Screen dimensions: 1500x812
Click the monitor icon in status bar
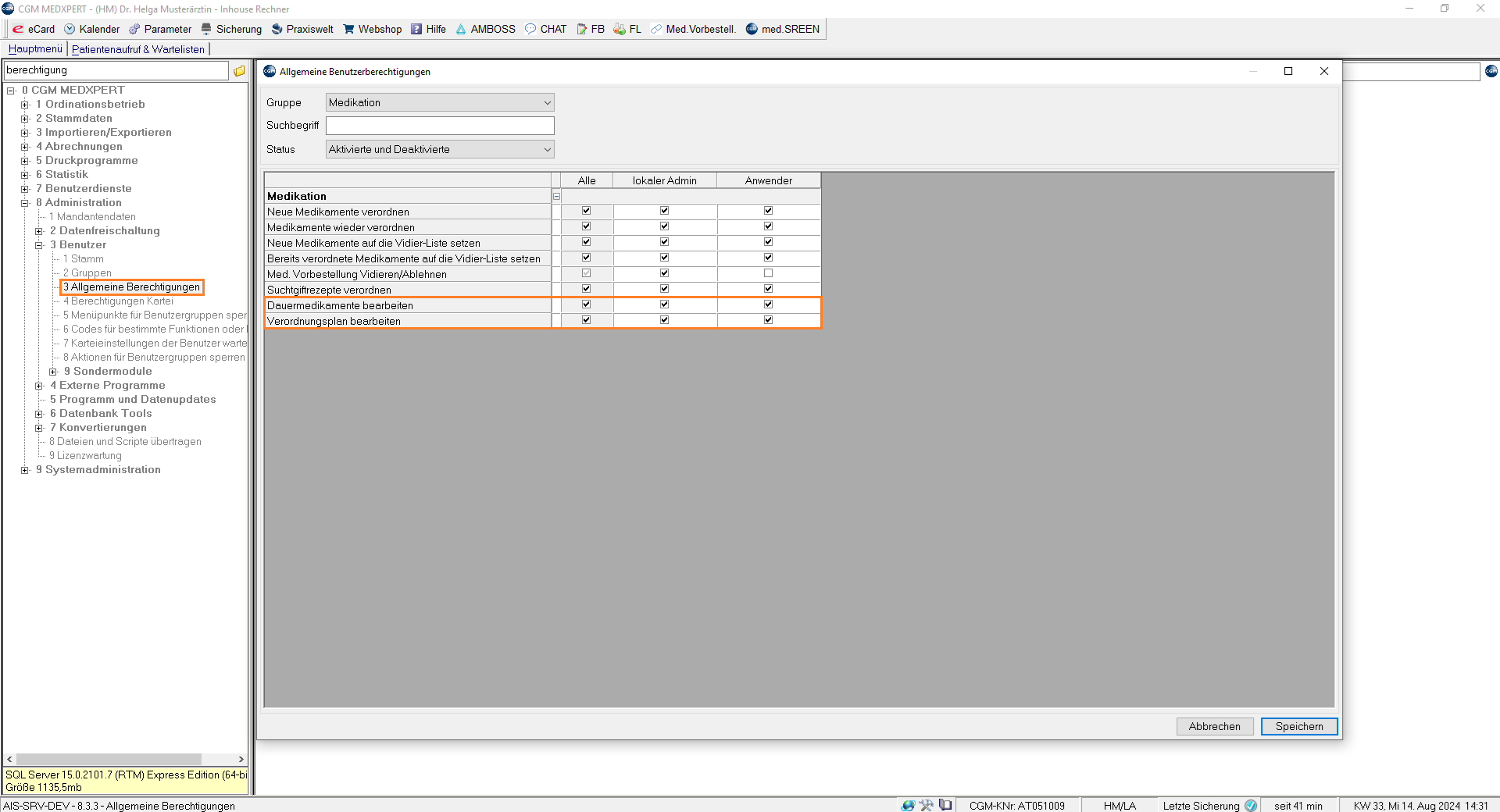point(945,805)
